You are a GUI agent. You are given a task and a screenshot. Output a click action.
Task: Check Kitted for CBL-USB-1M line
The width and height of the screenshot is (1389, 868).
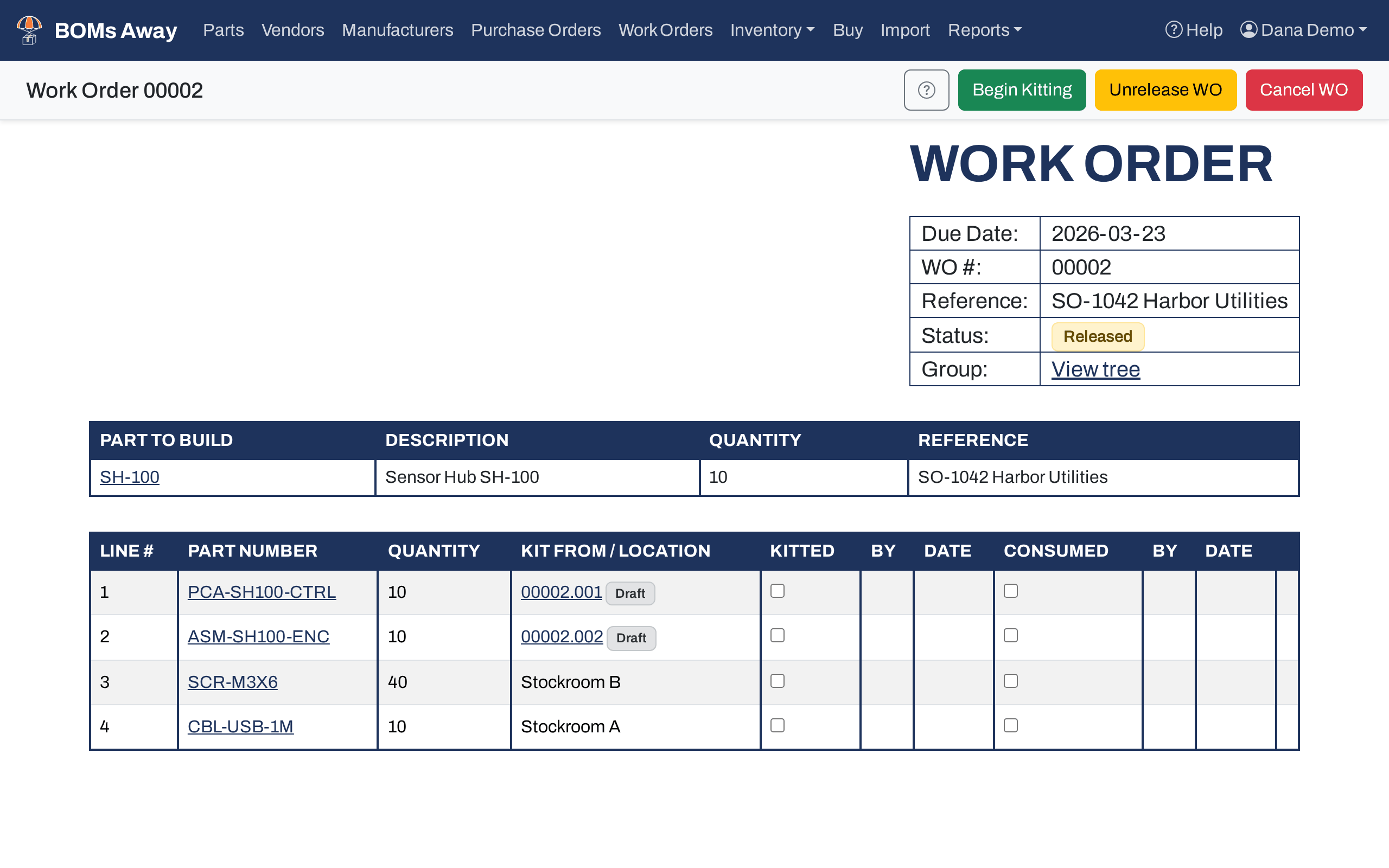777,726
